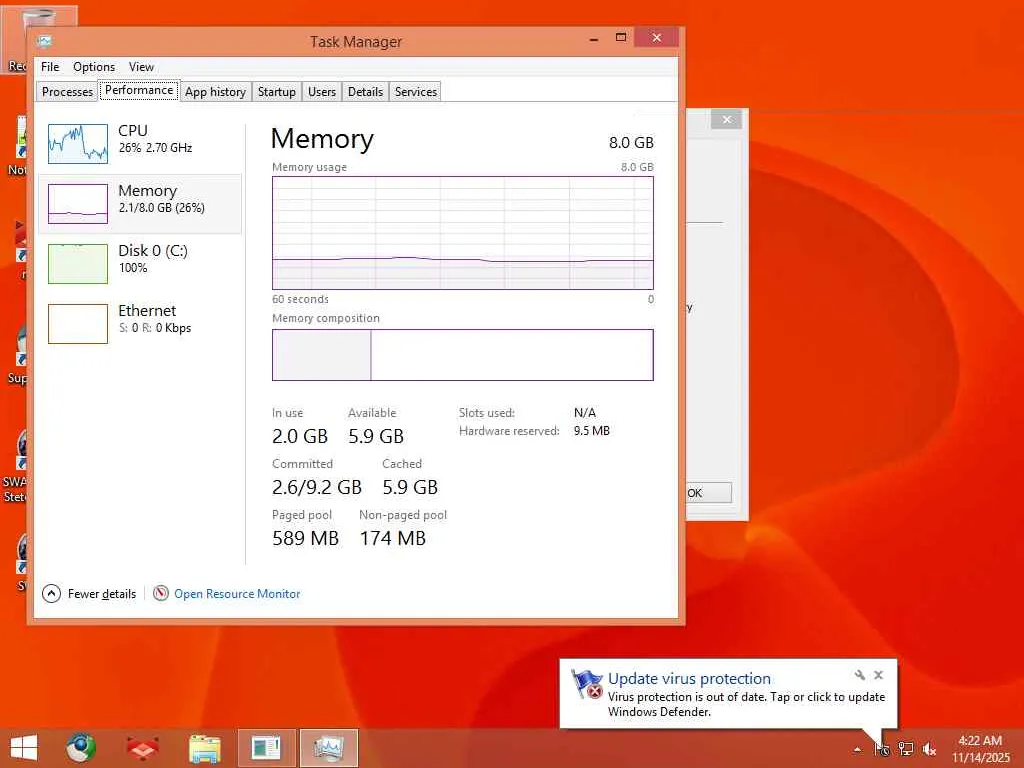Switch to the Details tab
This screenshot has height=768, width=1024.
point(365,91)
